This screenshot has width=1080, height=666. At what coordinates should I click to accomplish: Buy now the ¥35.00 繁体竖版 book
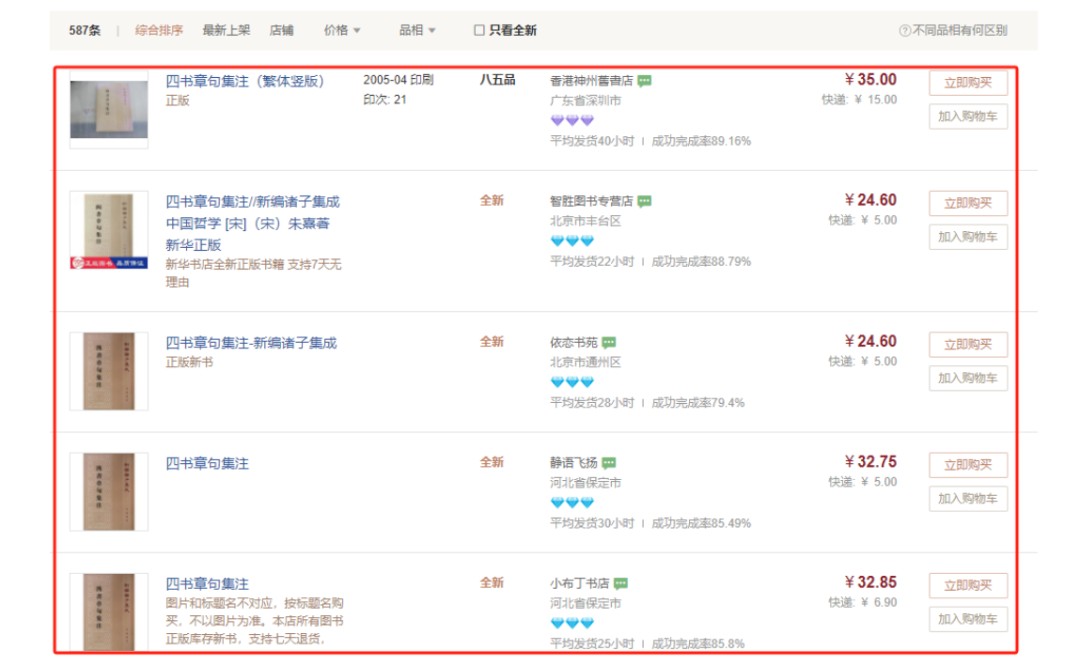click(x=967, y=83)
